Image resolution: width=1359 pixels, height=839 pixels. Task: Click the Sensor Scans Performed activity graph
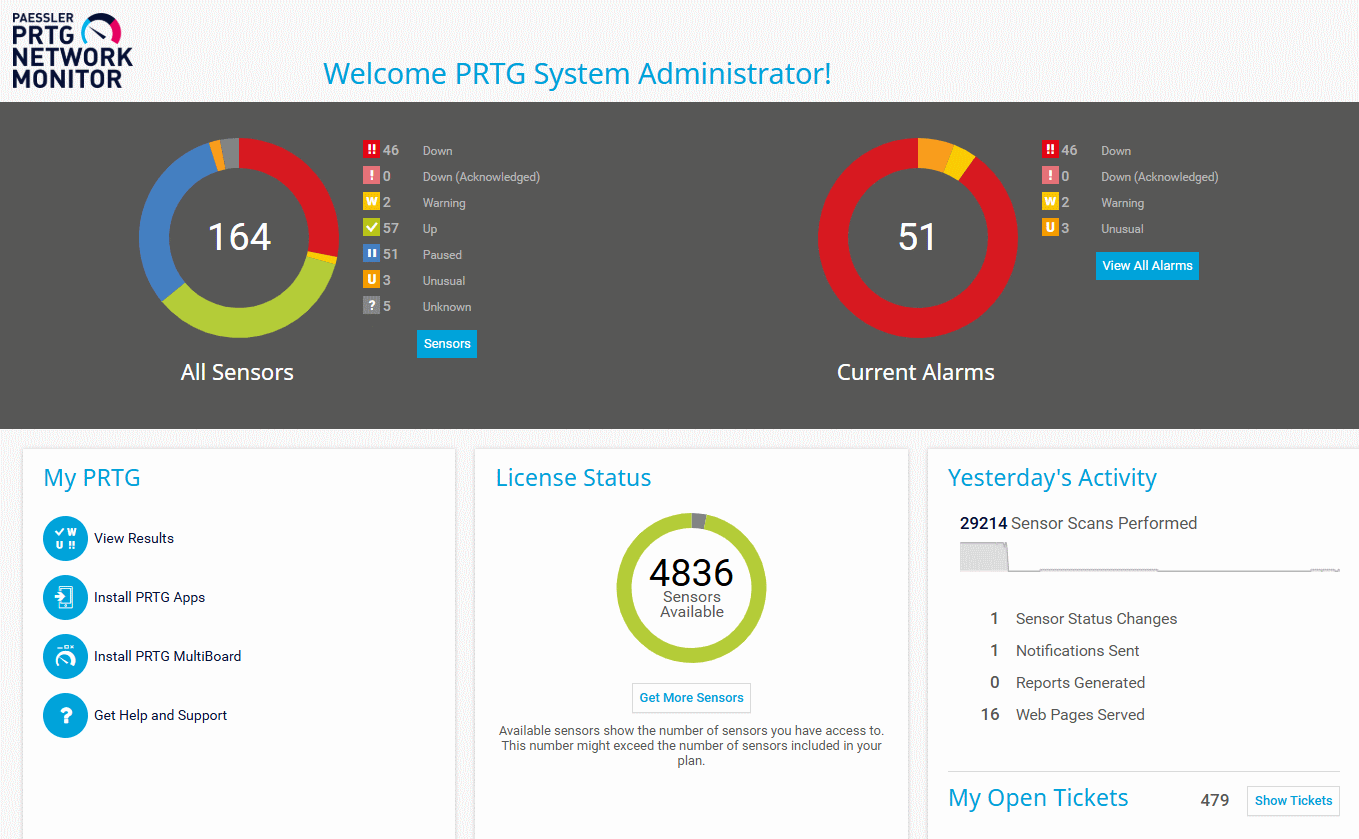point(1149,558)
